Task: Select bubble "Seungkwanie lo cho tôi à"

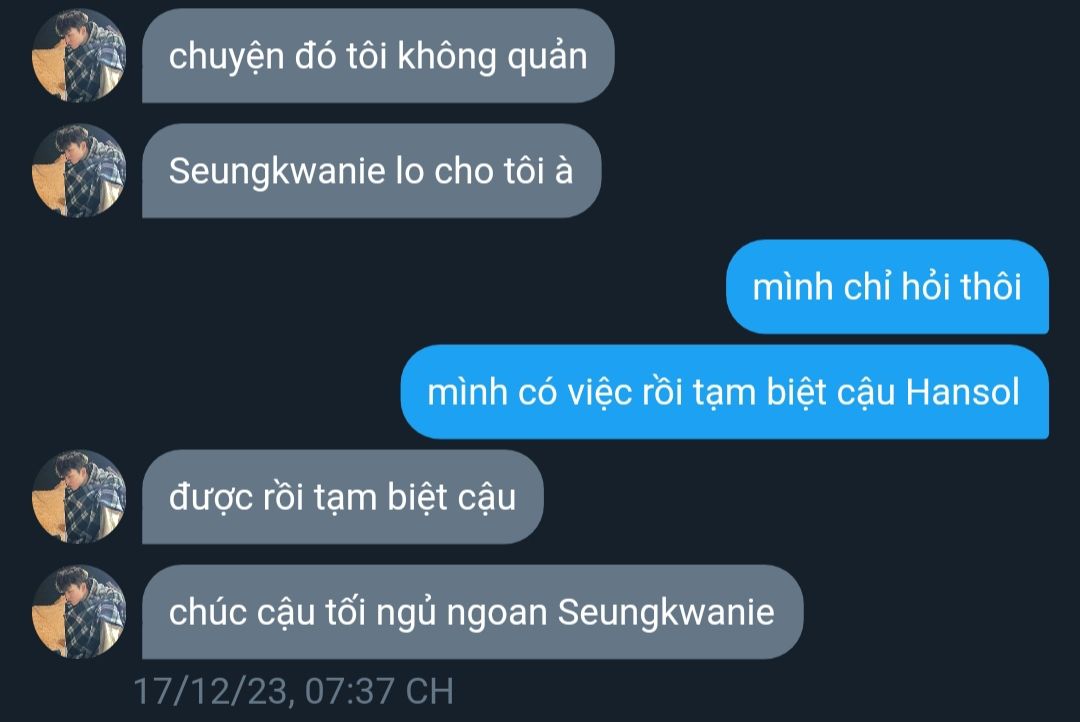Action: click(x=371, y=171)
